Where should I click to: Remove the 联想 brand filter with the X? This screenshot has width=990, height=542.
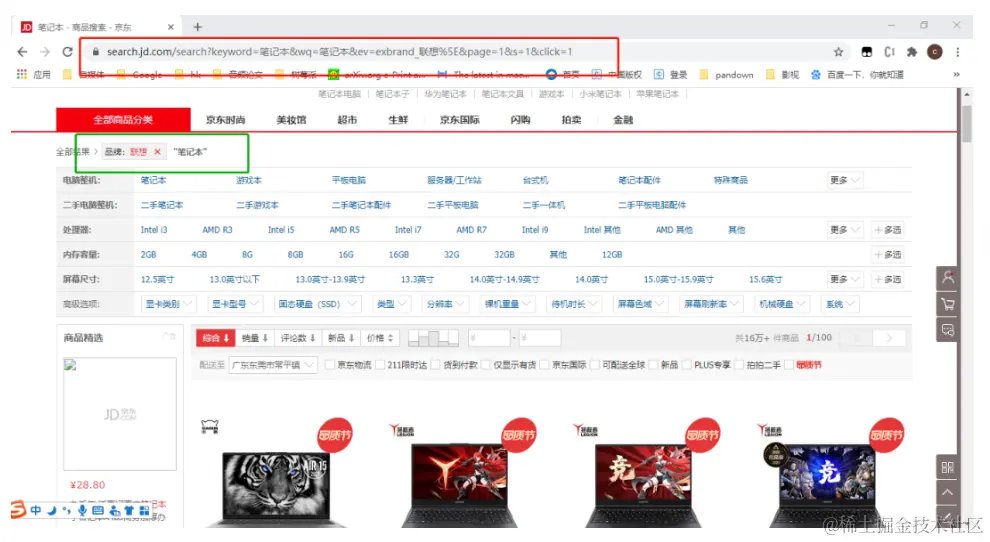pos(157,152)
